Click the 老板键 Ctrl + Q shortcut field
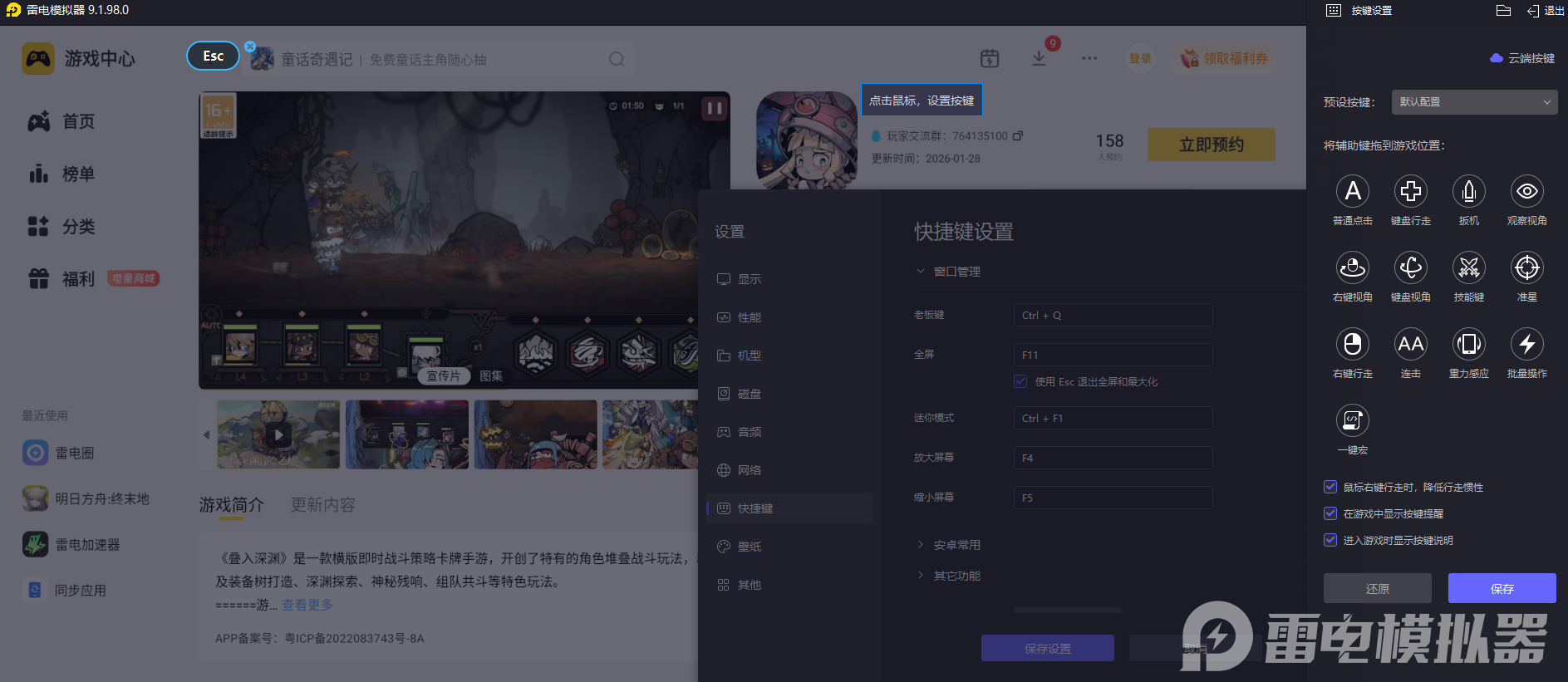Screen dimensions: 1568x682 1113,315
